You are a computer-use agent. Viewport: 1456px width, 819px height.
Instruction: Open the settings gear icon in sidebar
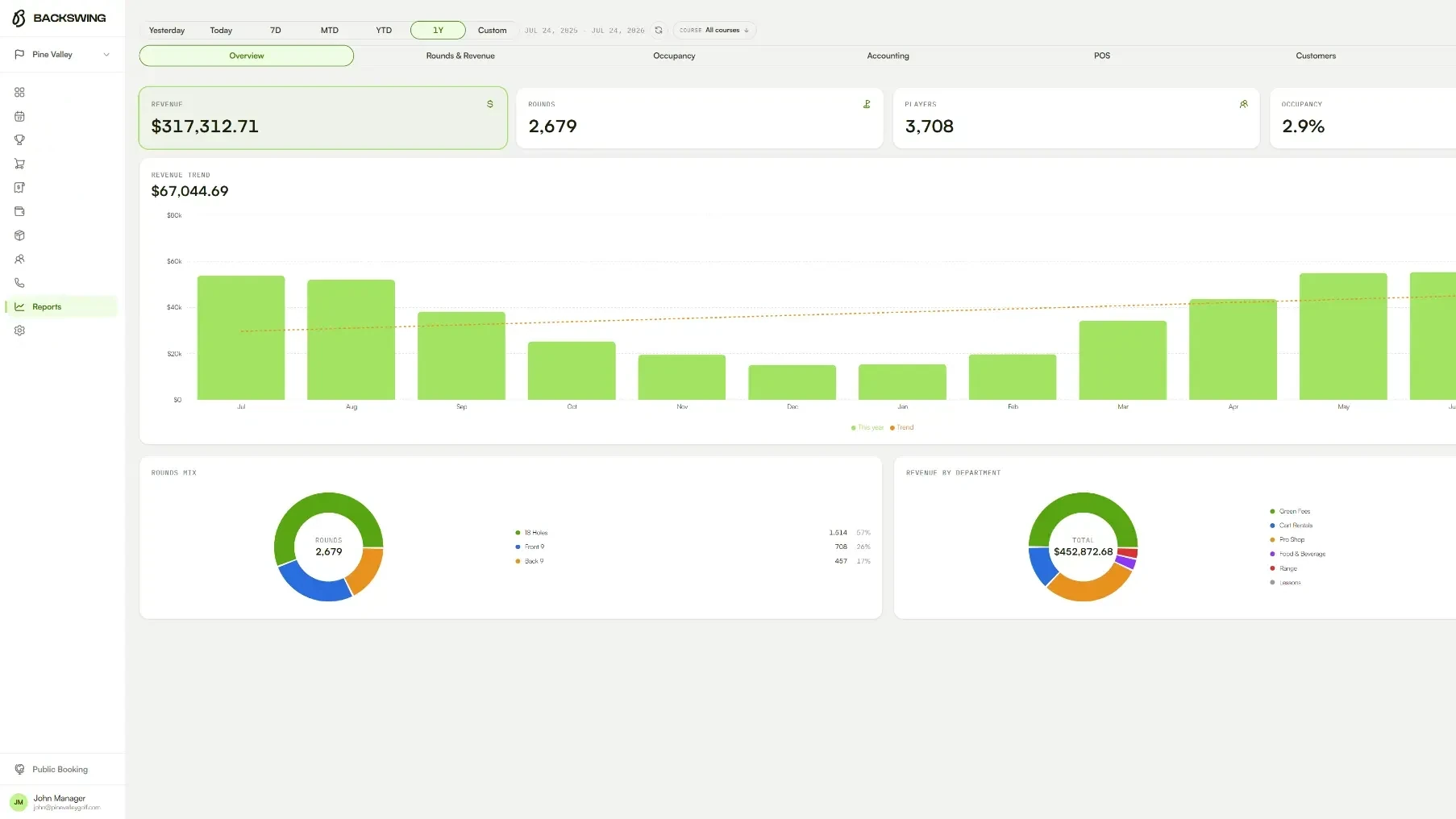(x=19, y=331)
